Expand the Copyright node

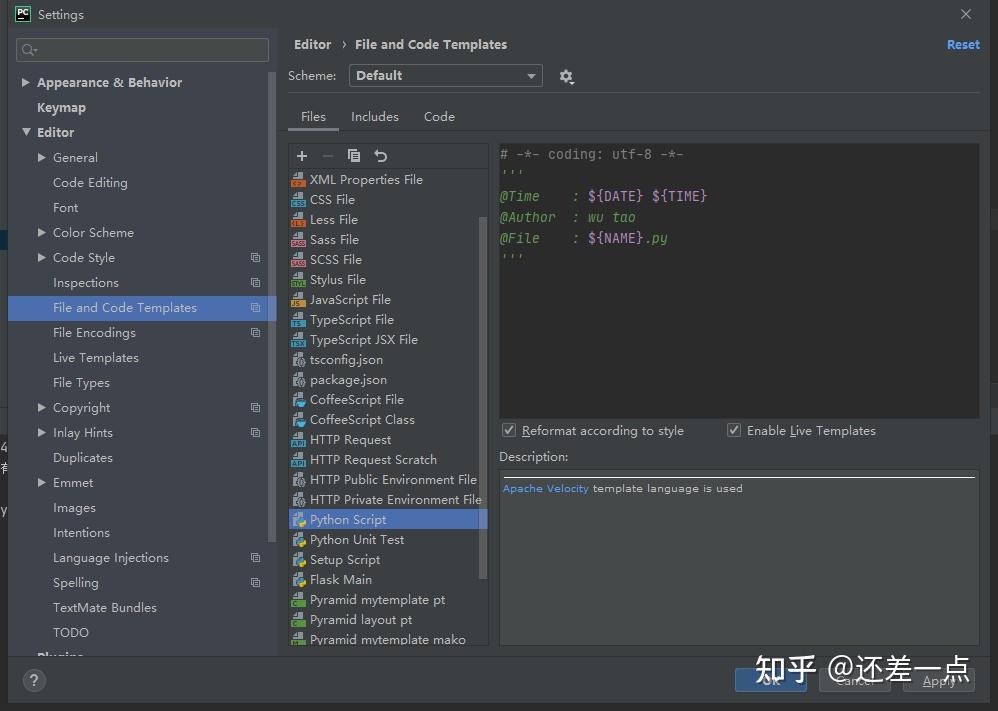(x=41, y=407)
